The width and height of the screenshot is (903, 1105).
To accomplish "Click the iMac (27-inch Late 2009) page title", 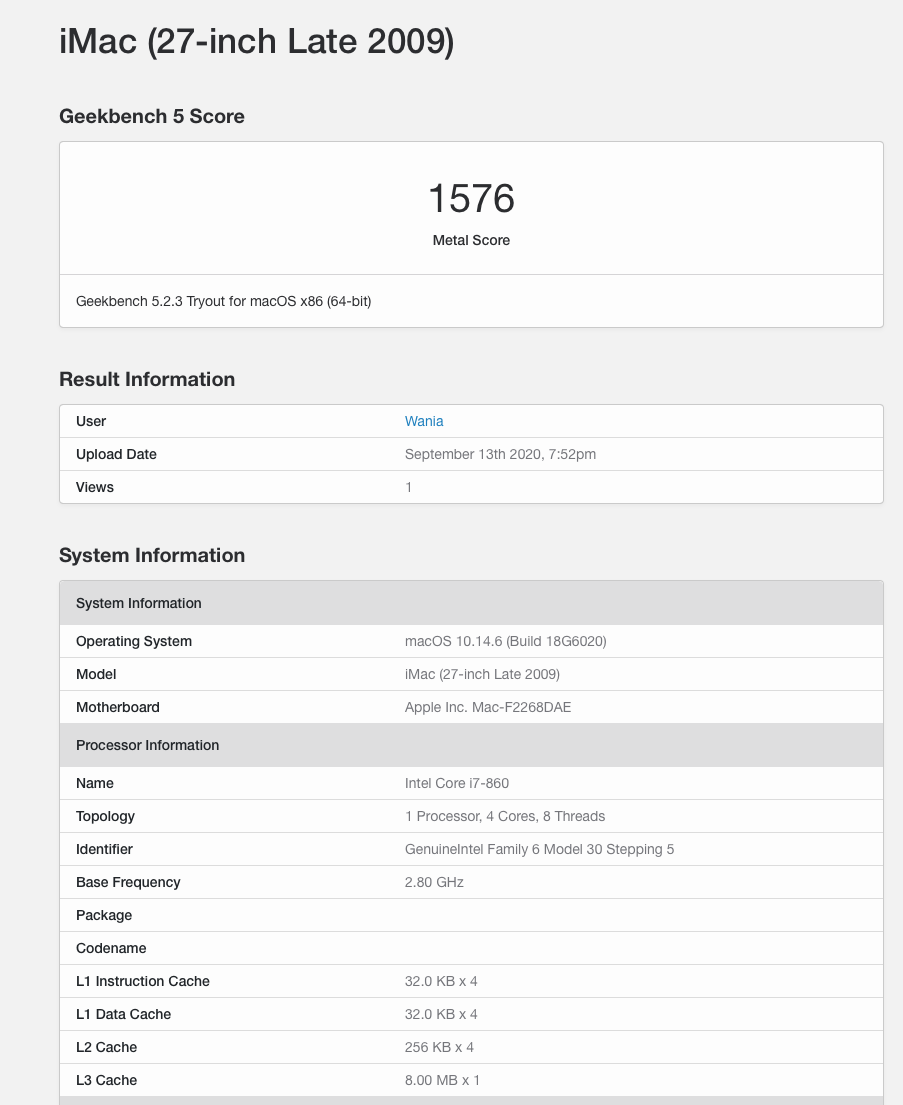I will (x=256, y=42).
